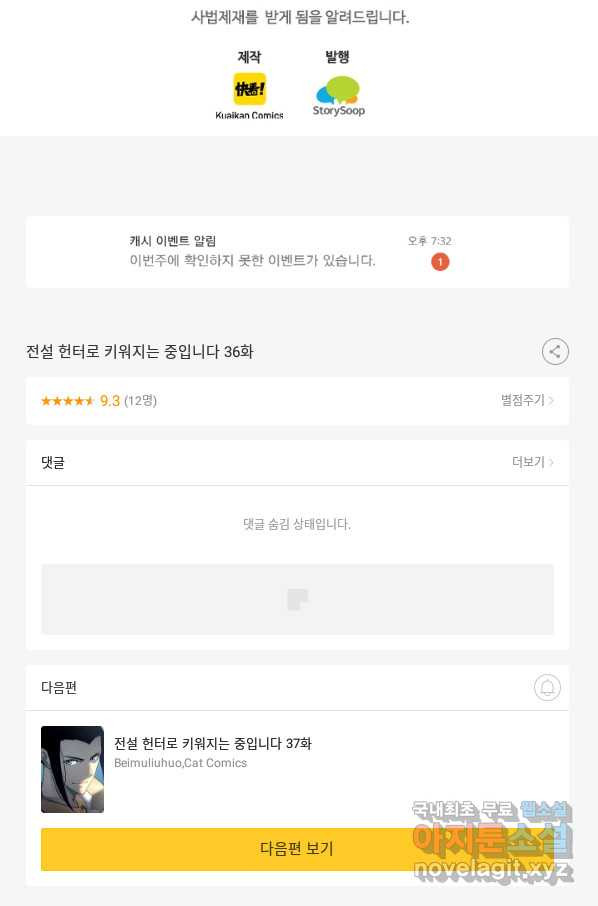Open episode 37 cover thumbnail
Viewport: 598px width, 906px height.
coord(72,769)
